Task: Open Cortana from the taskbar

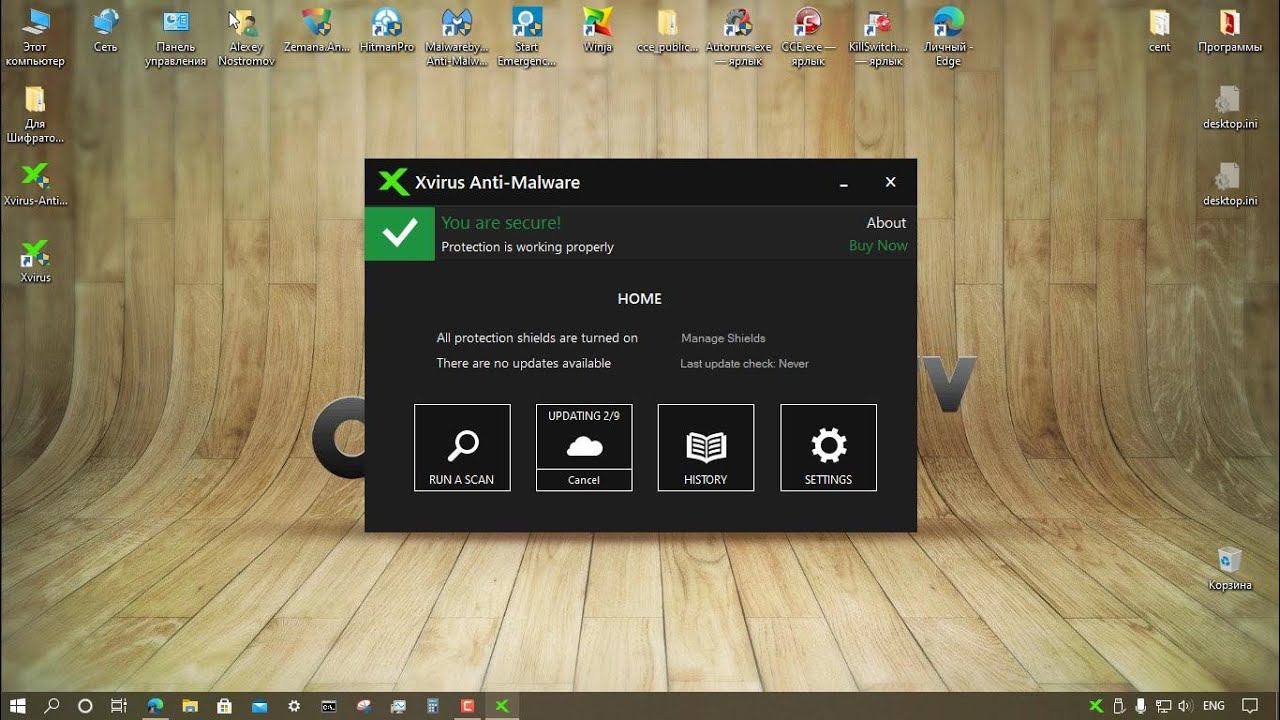Action: 85,705
